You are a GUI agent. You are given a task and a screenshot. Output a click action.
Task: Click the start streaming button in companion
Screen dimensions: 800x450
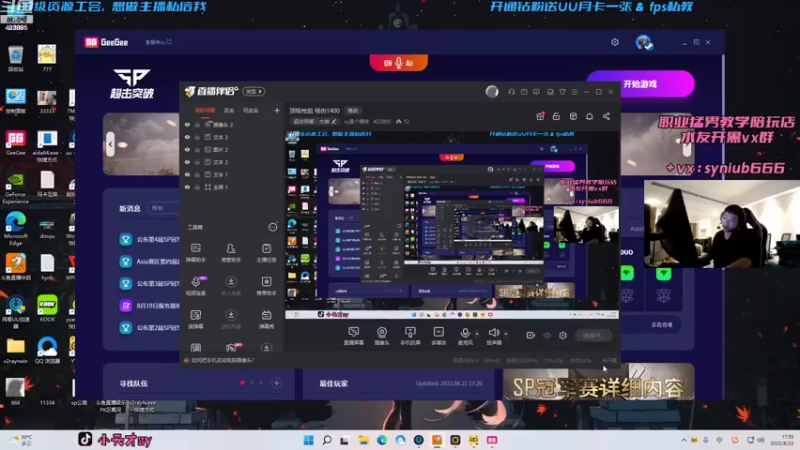594,335
